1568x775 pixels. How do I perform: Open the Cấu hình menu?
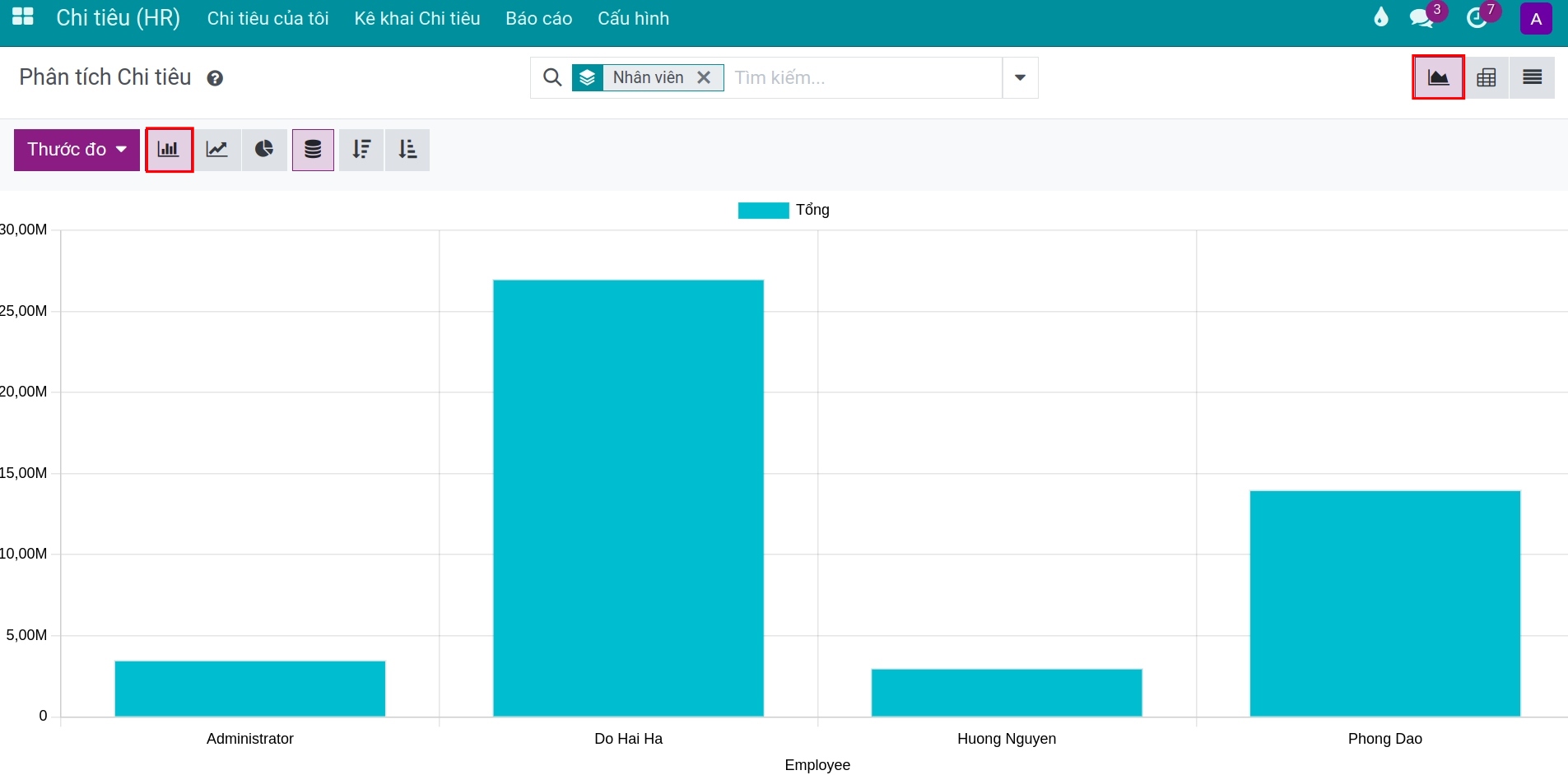634,18
